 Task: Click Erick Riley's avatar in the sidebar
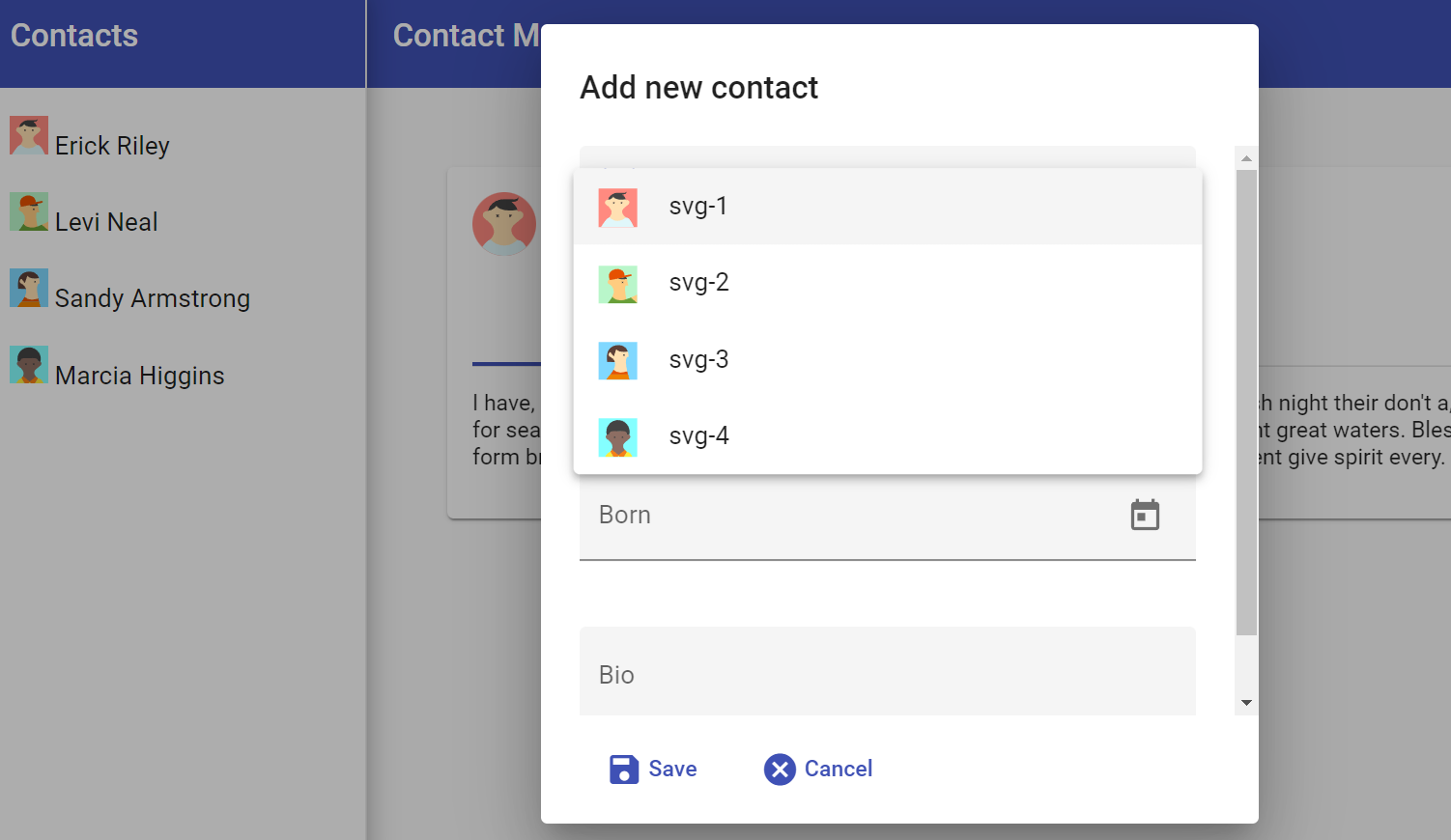(29, 135)
